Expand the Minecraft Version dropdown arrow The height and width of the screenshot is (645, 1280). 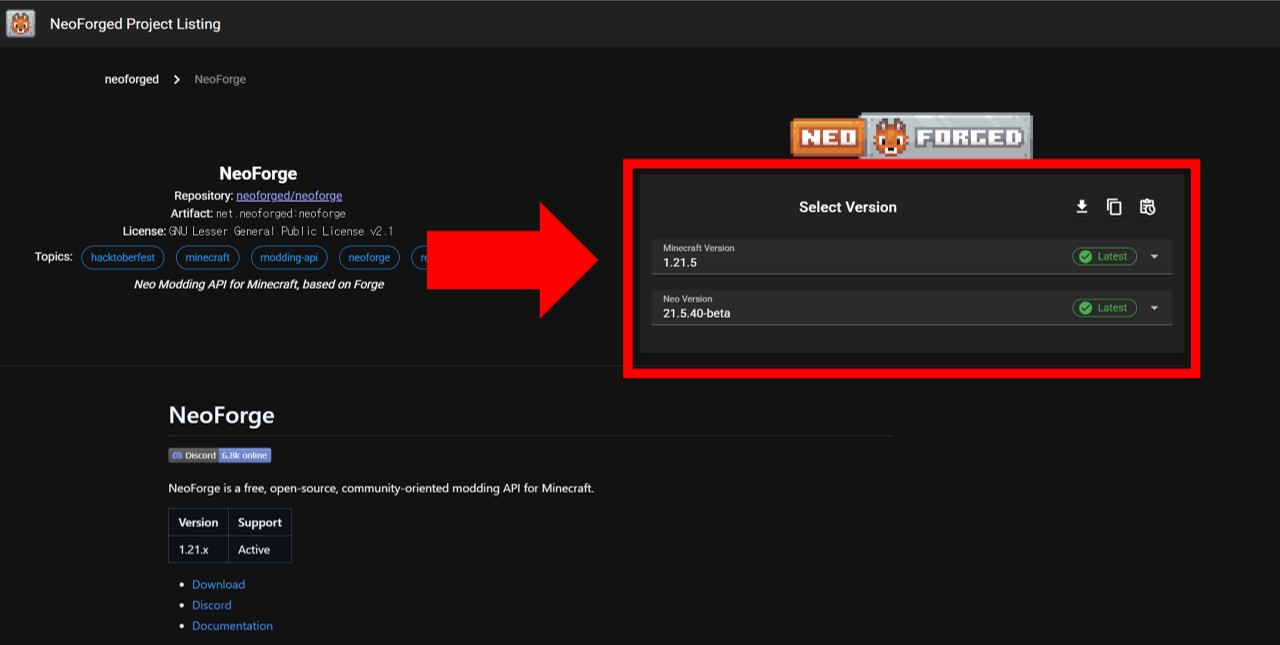tap(1154, 257)
